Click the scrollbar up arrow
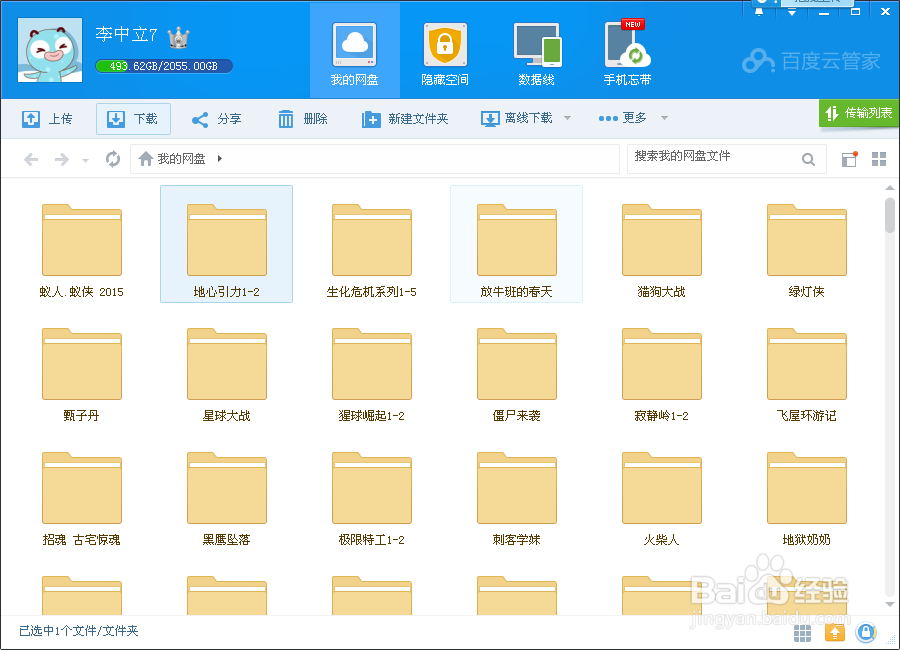The image size is (900, 650). [x=890, y=188]
